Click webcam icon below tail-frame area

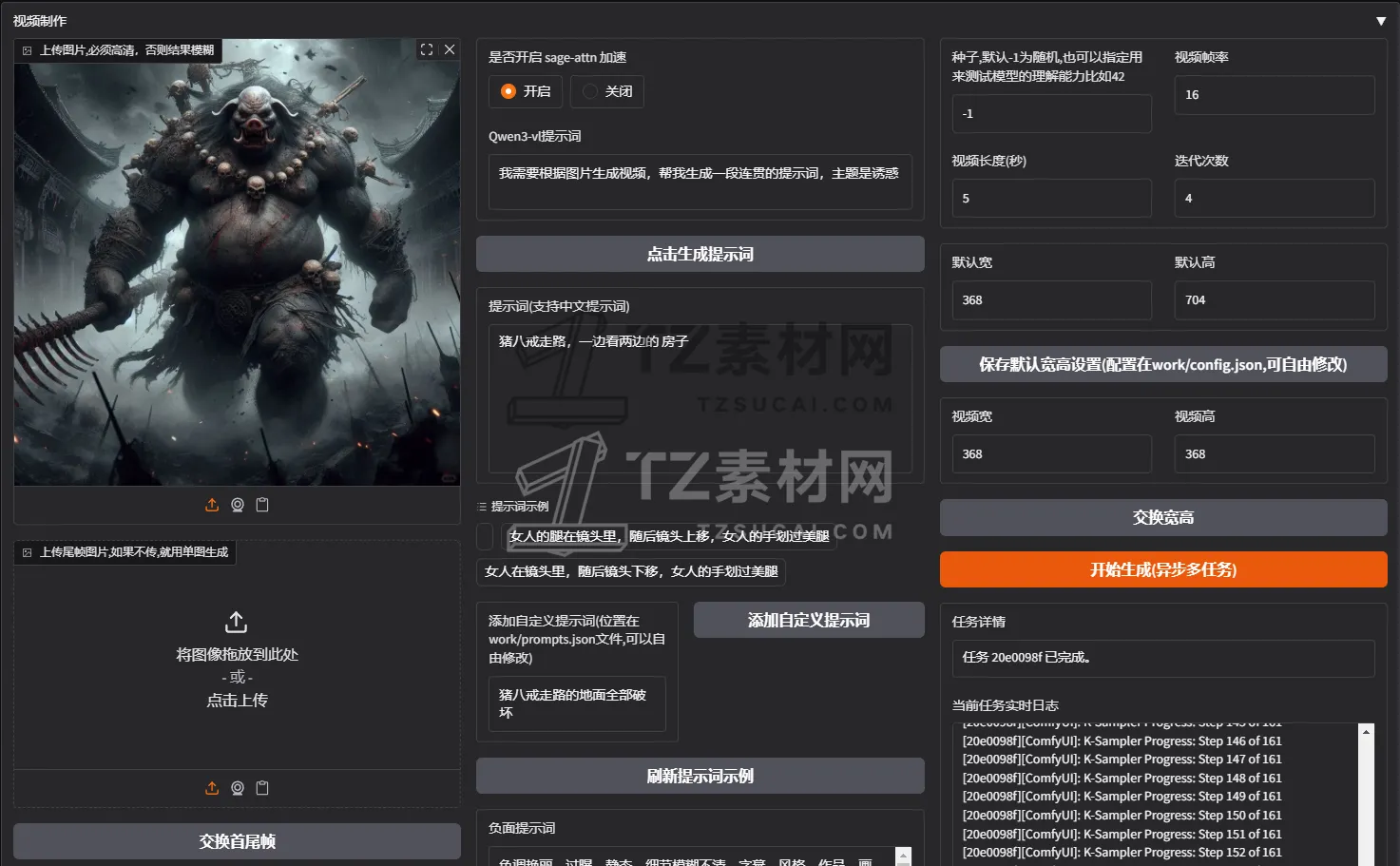(238, 788)
